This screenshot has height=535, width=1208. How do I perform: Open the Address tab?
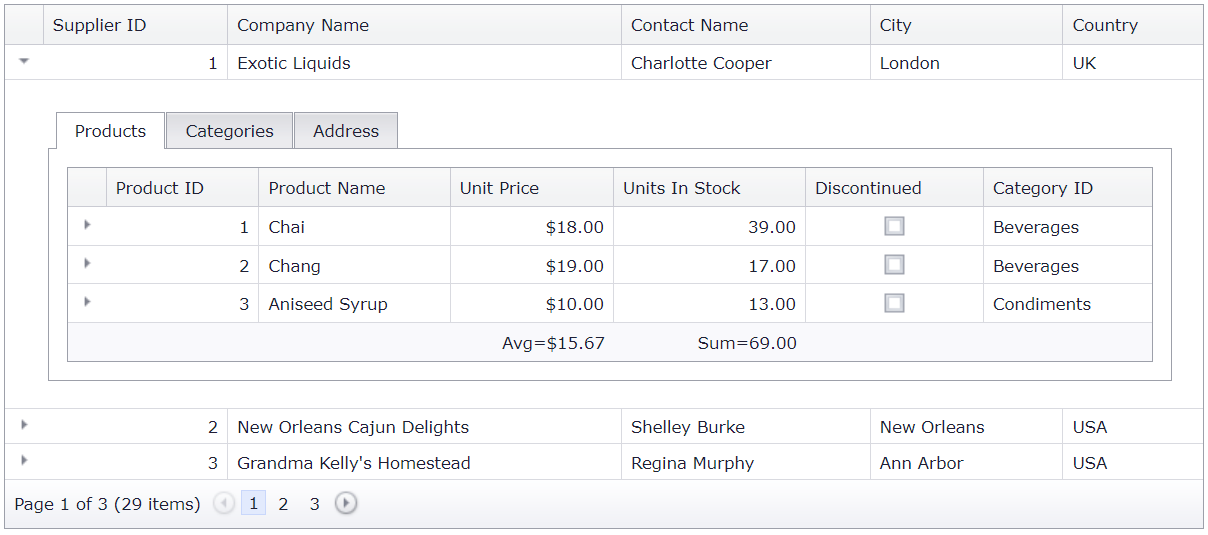pos(346,131)
